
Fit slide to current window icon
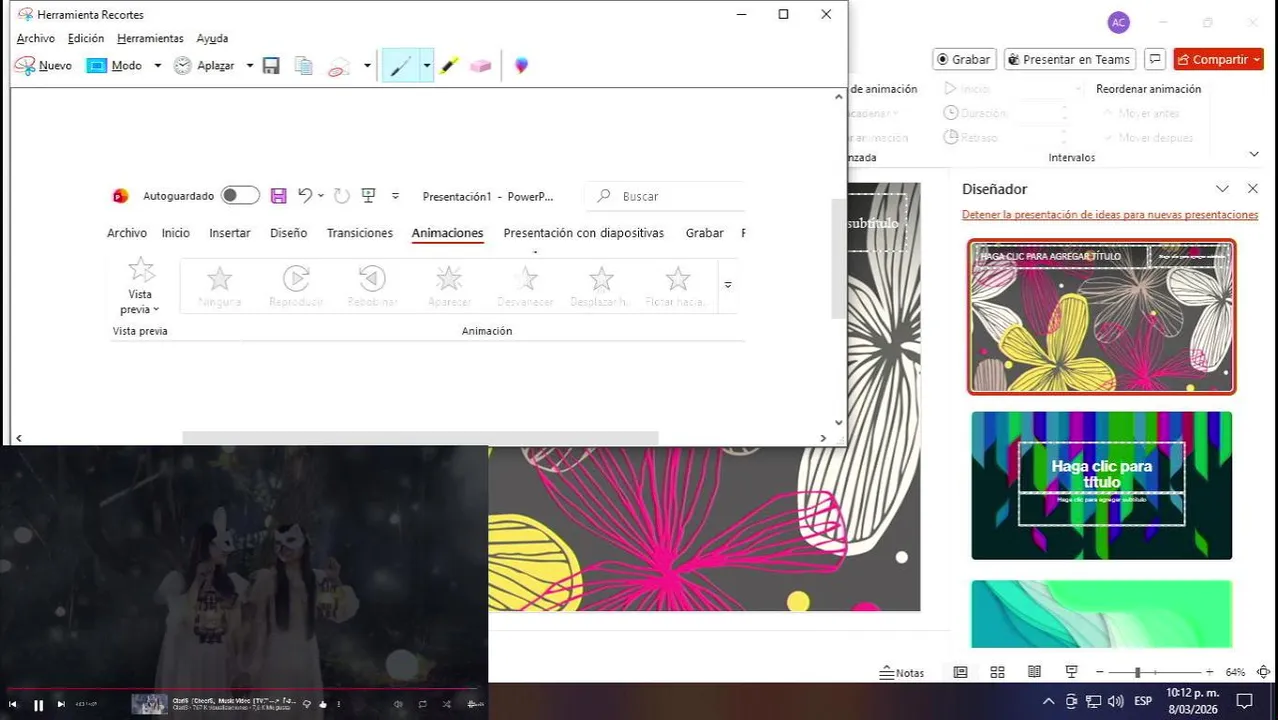(x=1263, y=673)
